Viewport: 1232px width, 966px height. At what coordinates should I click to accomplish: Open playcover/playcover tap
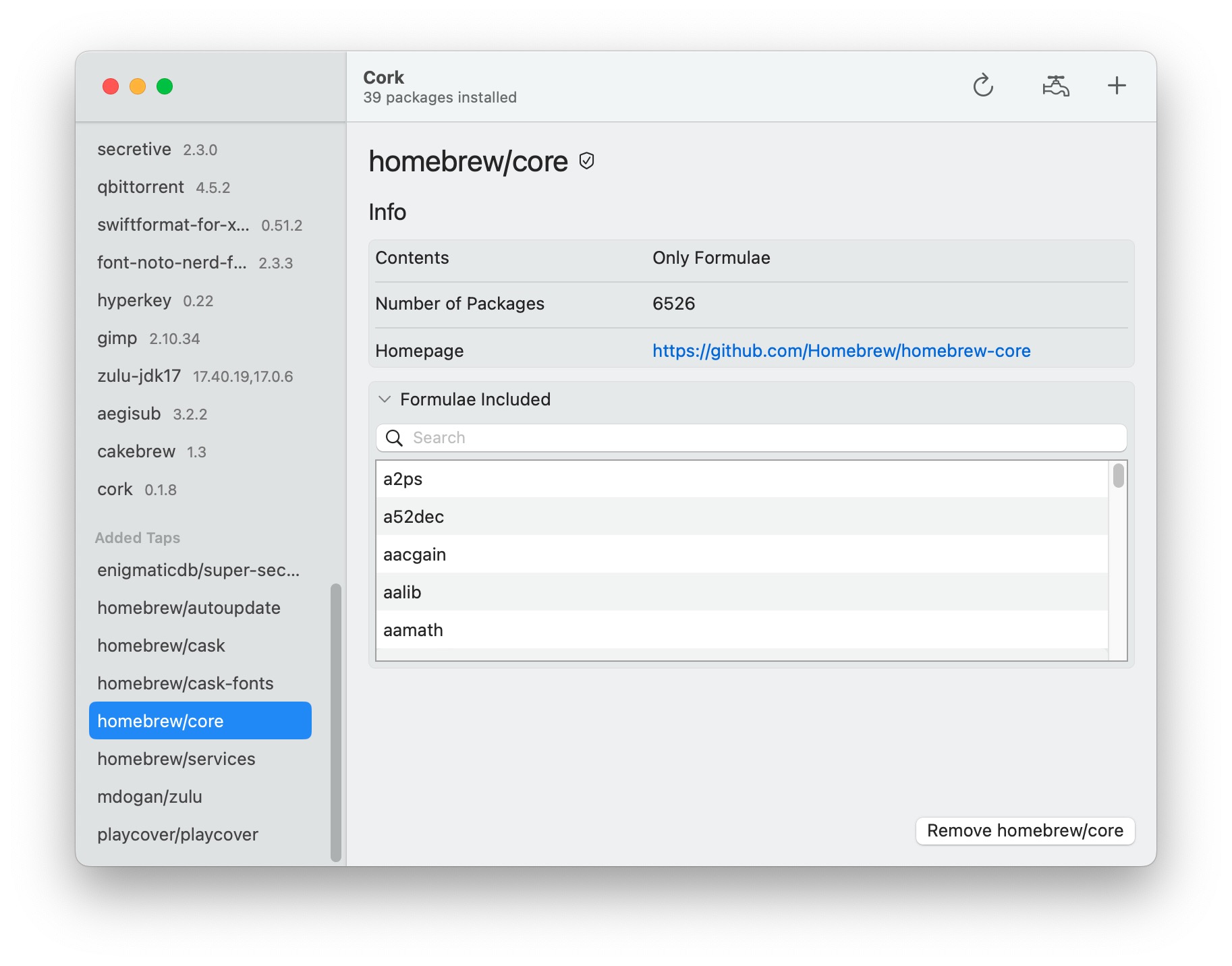pyautogui.click(x=200, y=834)
